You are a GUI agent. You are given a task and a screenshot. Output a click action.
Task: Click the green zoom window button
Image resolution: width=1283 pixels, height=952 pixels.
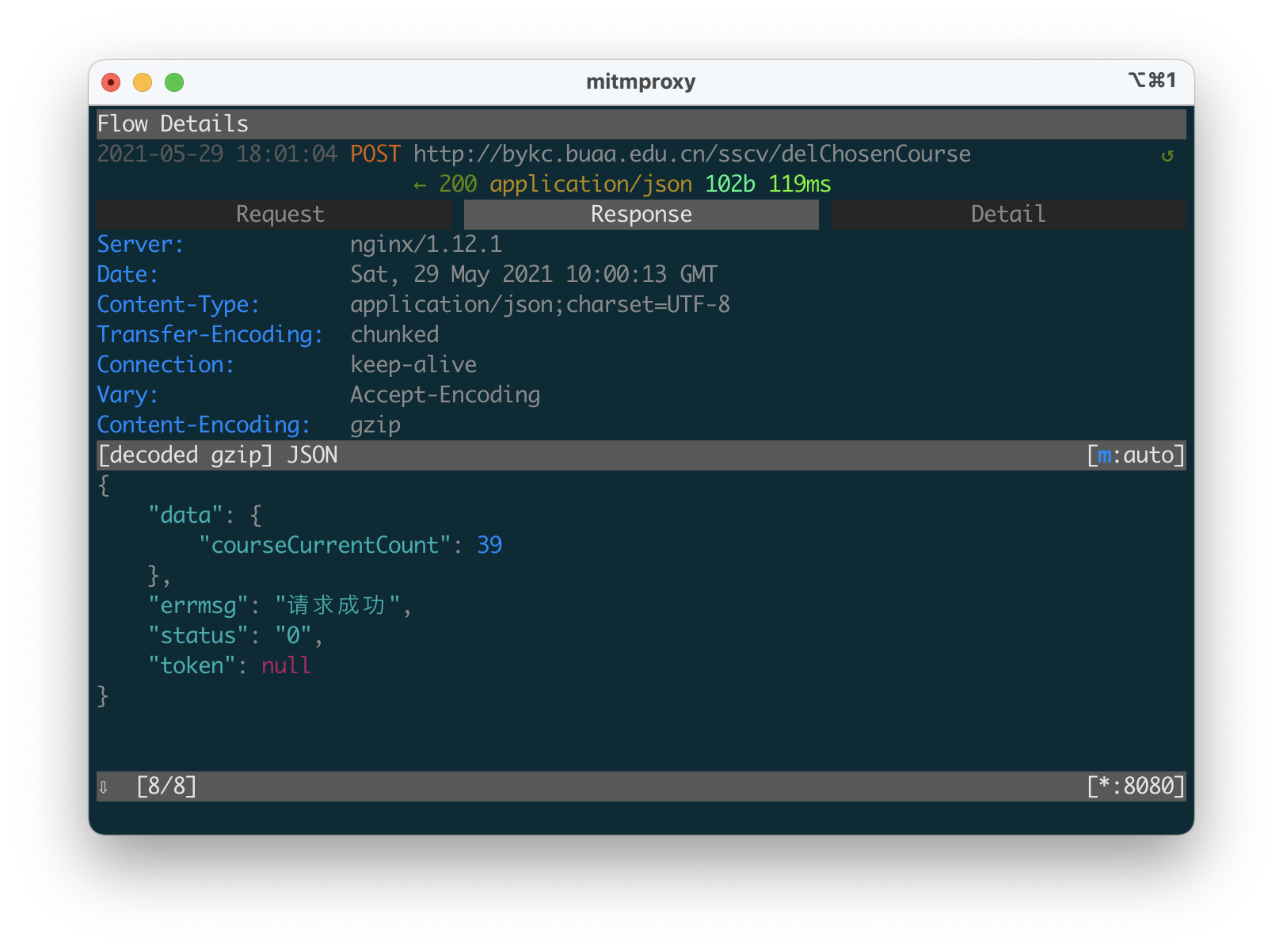(174, 82)
